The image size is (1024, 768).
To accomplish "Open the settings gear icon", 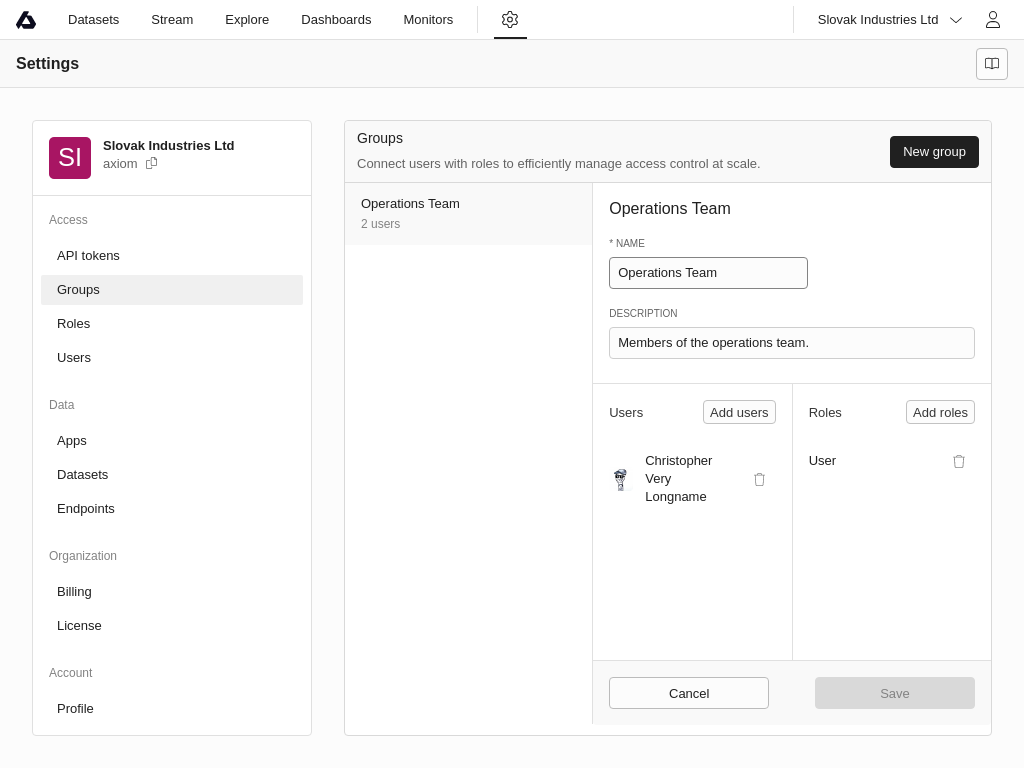I will [510, 20].
